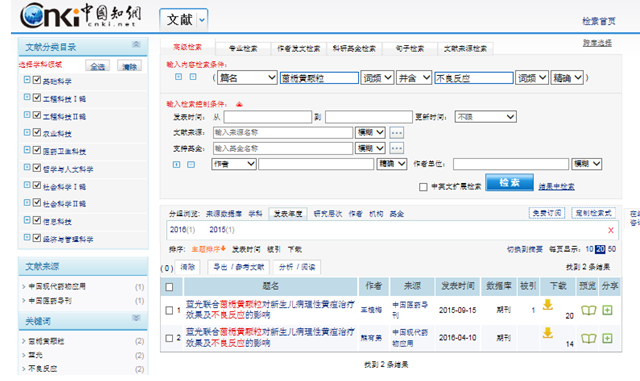Click the 跨库选择 link
Viewport: 640px width, 381px height.
[x=597, y=43]
